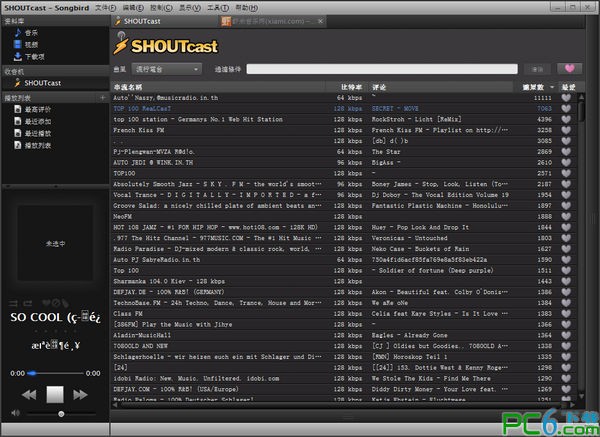Open the 最近添加 smart playlist
Image resolution: width=600 pixels, height=437 pixels.
pyautogui.click(x=38, y=121)
